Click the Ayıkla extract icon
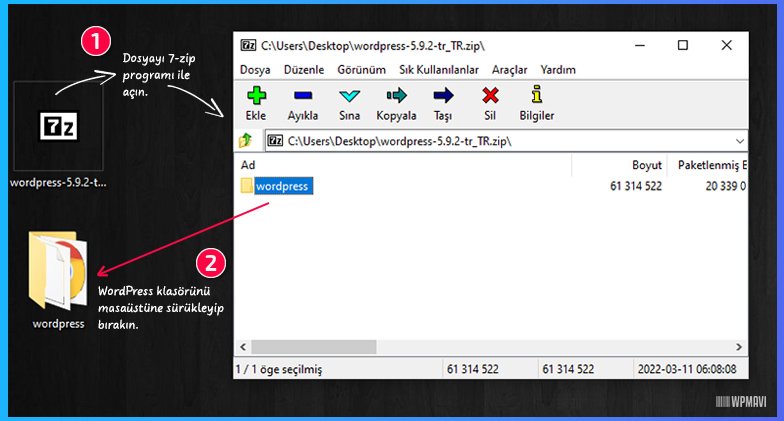 [303, 95]
